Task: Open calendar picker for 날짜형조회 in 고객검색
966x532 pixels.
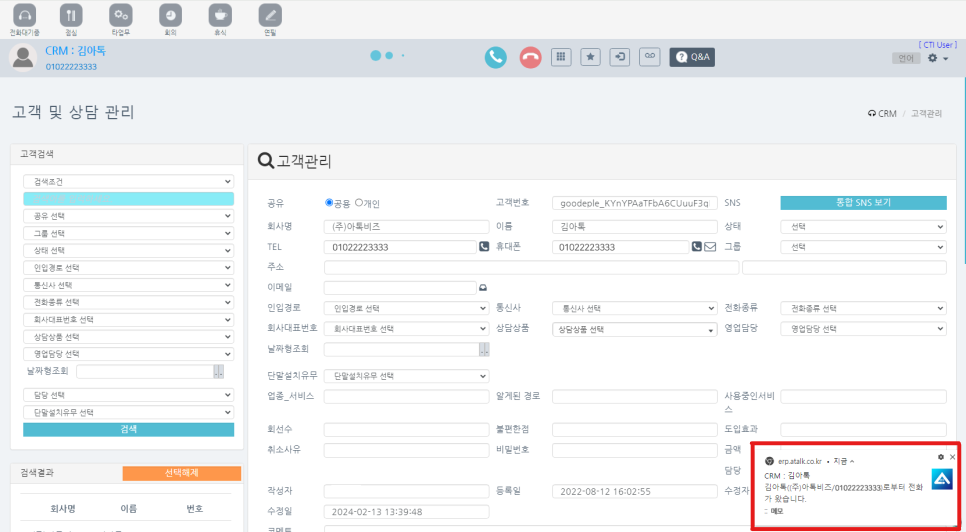Action: pyautogui.click(x=219, y=372)
